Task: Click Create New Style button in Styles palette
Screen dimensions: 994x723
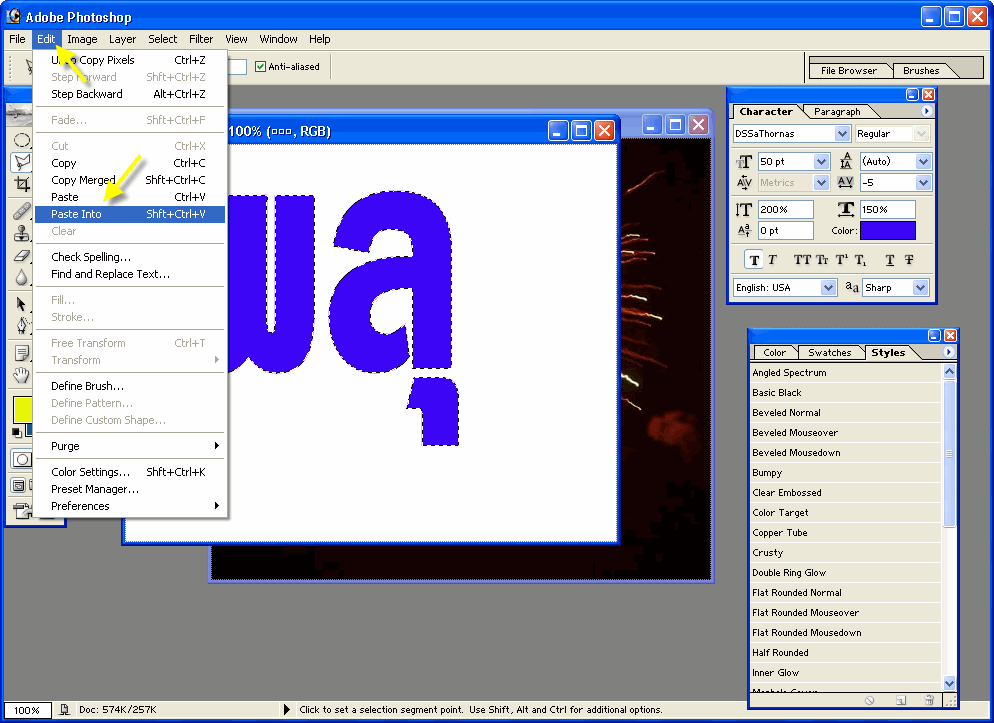Action: point(900,700)
